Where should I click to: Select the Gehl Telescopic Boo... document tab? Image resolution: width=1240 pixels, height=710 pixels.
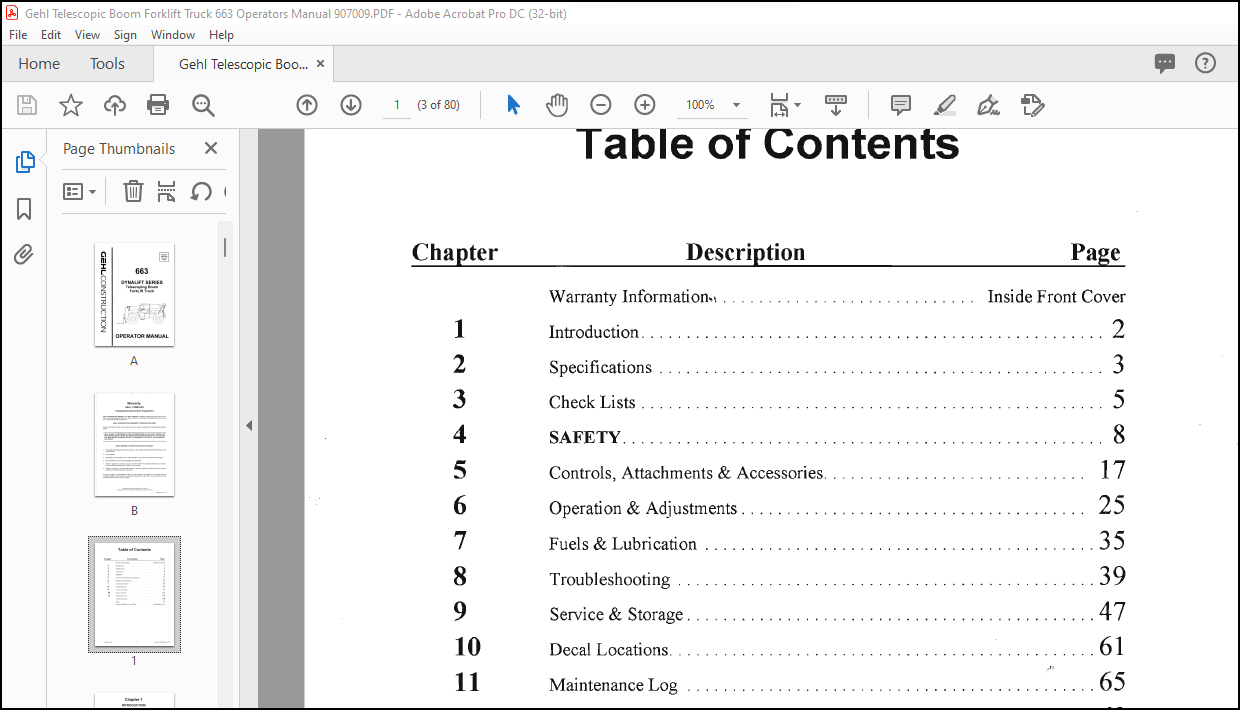[243, 64]
